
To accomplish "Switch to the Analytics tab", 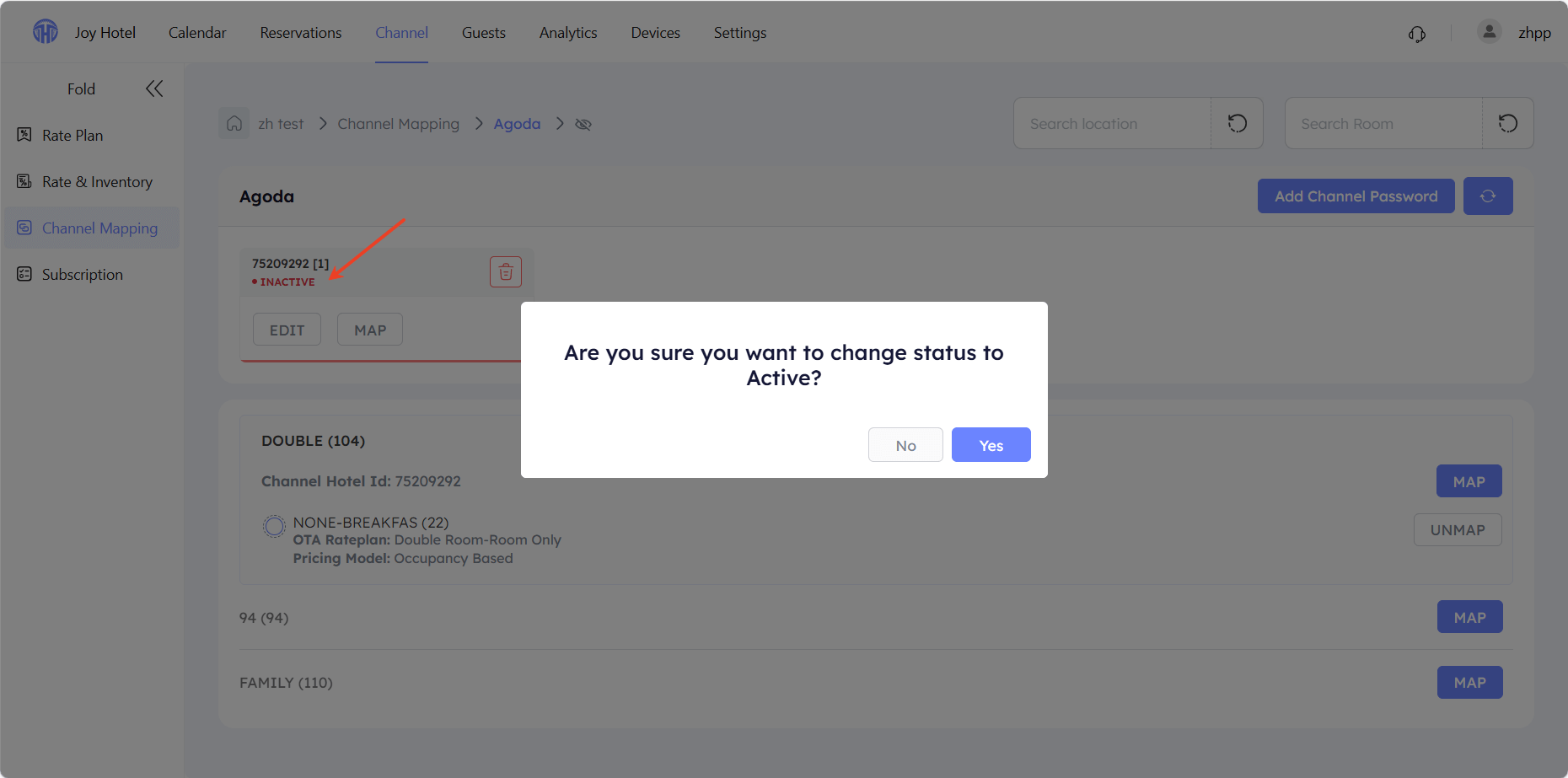I will coord(568,33).
